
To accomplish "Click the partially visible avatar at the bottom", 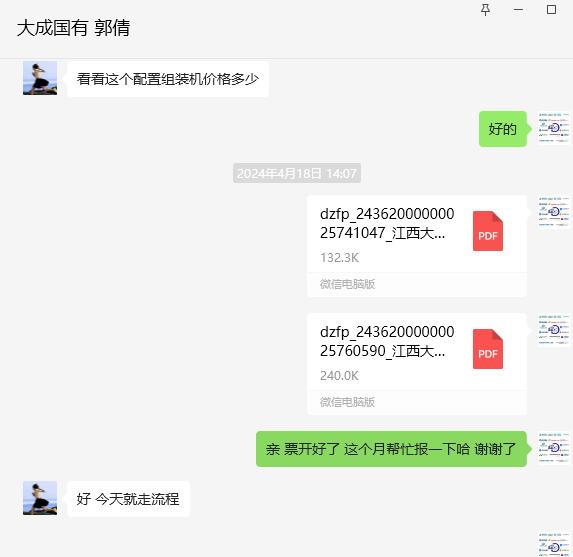I will point(554,544).
